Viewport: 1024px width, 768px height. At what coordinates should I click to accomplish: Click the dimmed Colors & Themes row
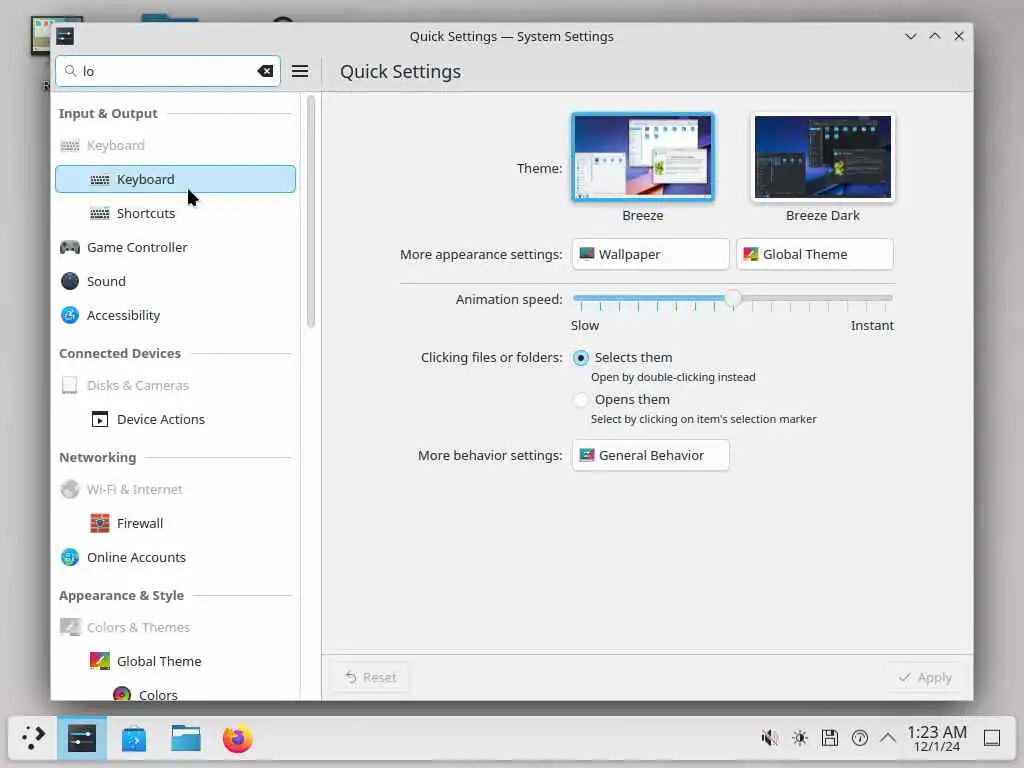175,627
